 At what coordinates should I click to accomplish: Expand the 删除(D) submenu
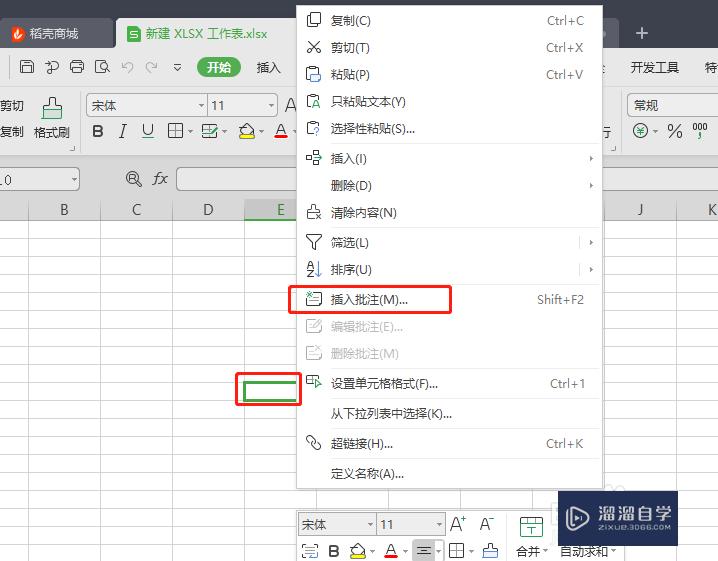tap(449, 185)
